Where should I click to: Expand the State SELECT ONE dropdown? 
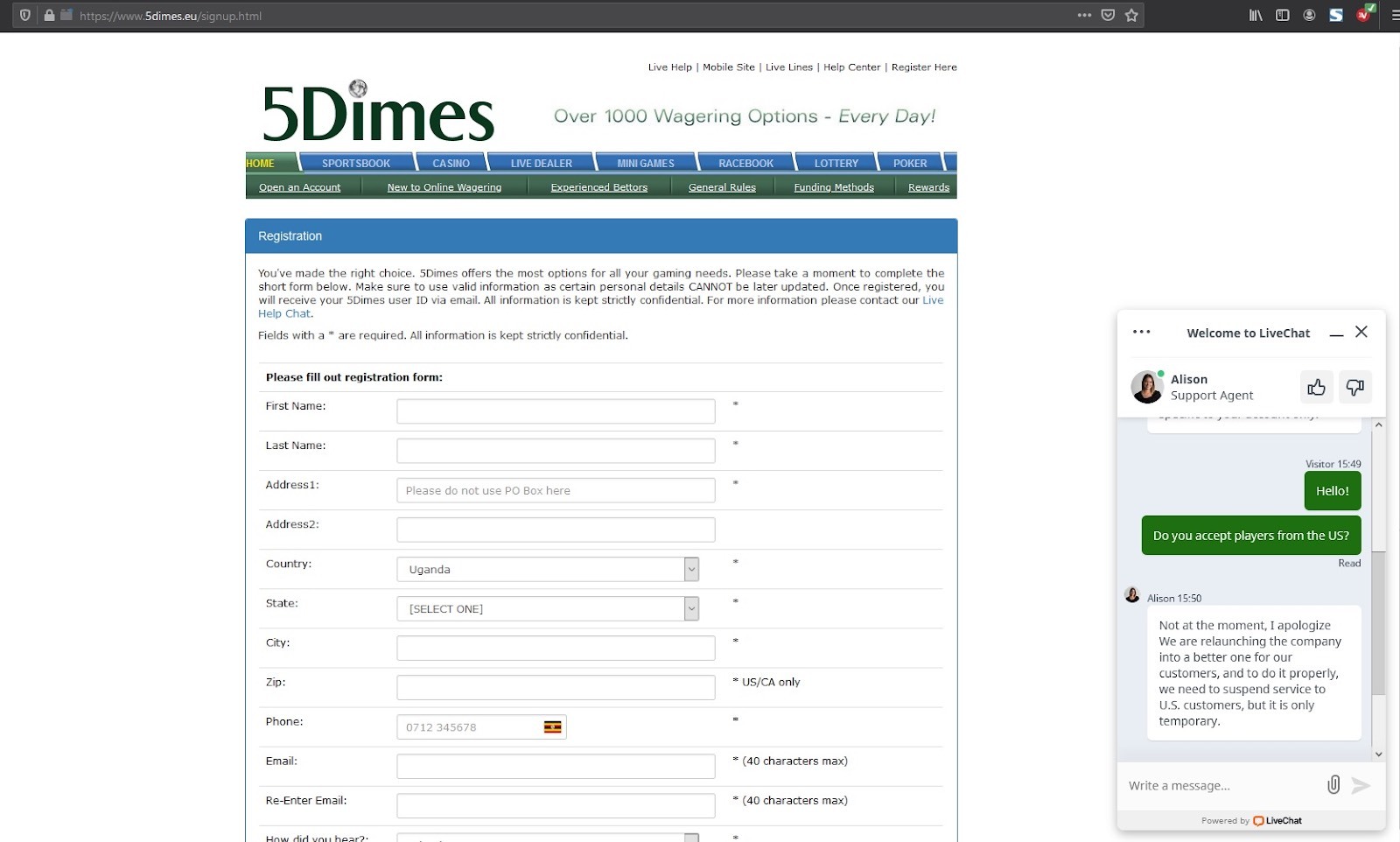pos(548,608)
